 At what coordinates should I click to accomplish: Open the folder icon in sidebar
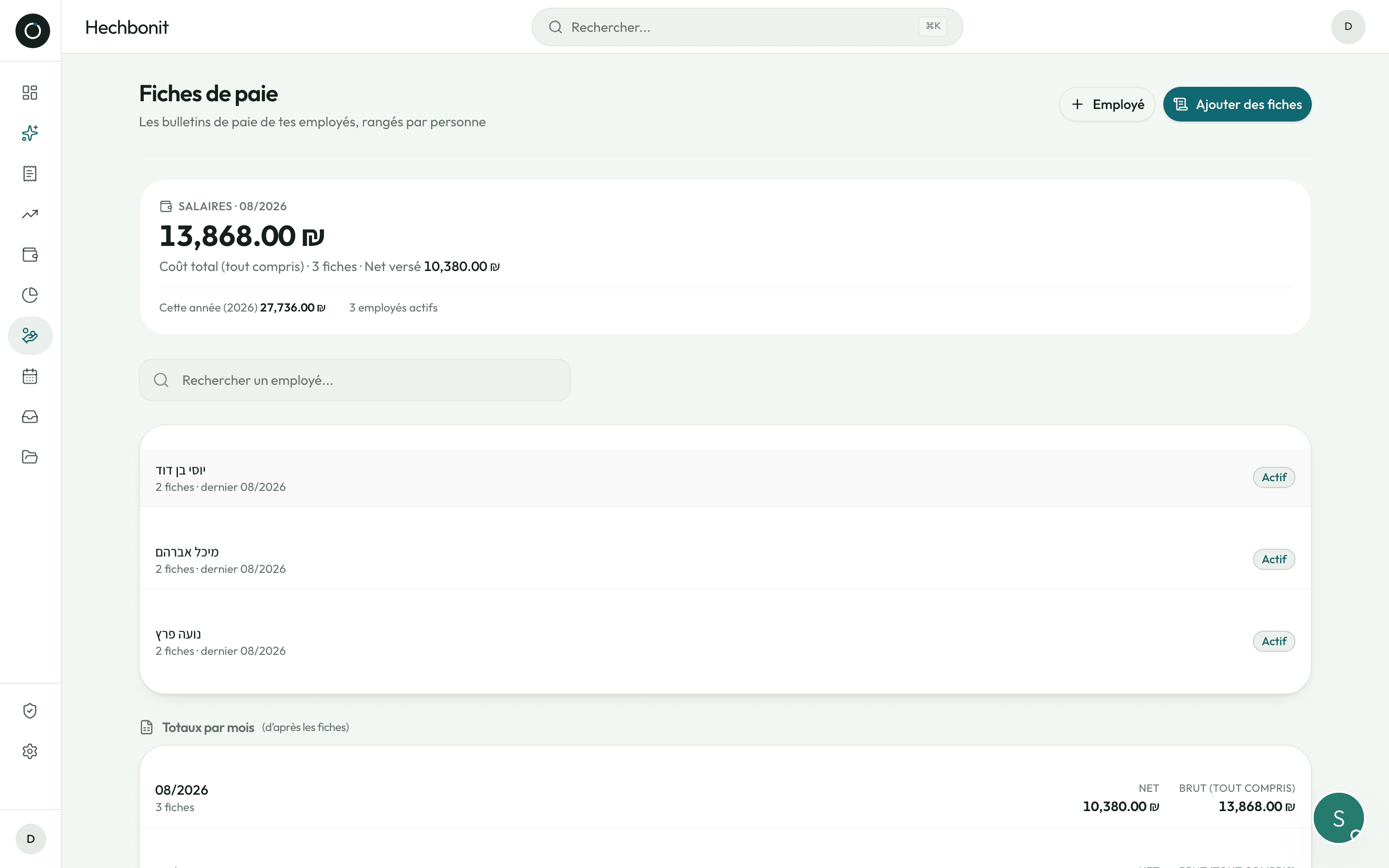coord(30,457)
